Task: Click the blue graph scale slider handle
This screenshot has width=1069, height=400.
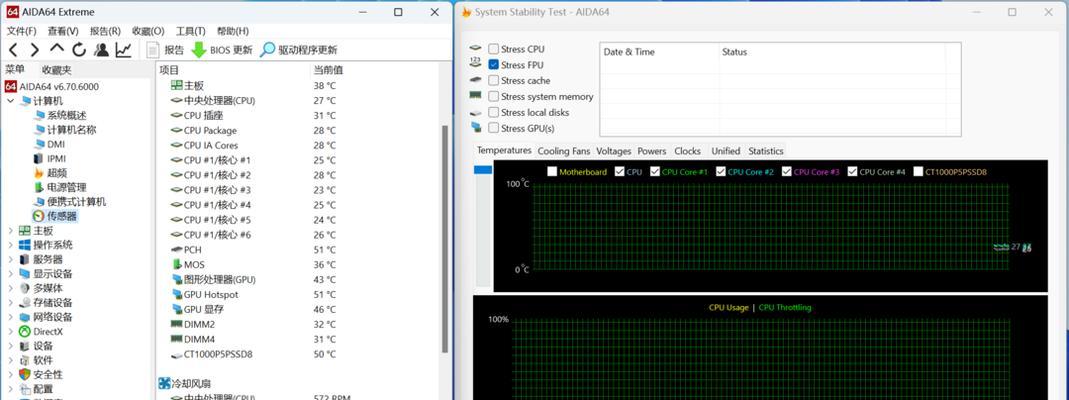Action: 483,170
